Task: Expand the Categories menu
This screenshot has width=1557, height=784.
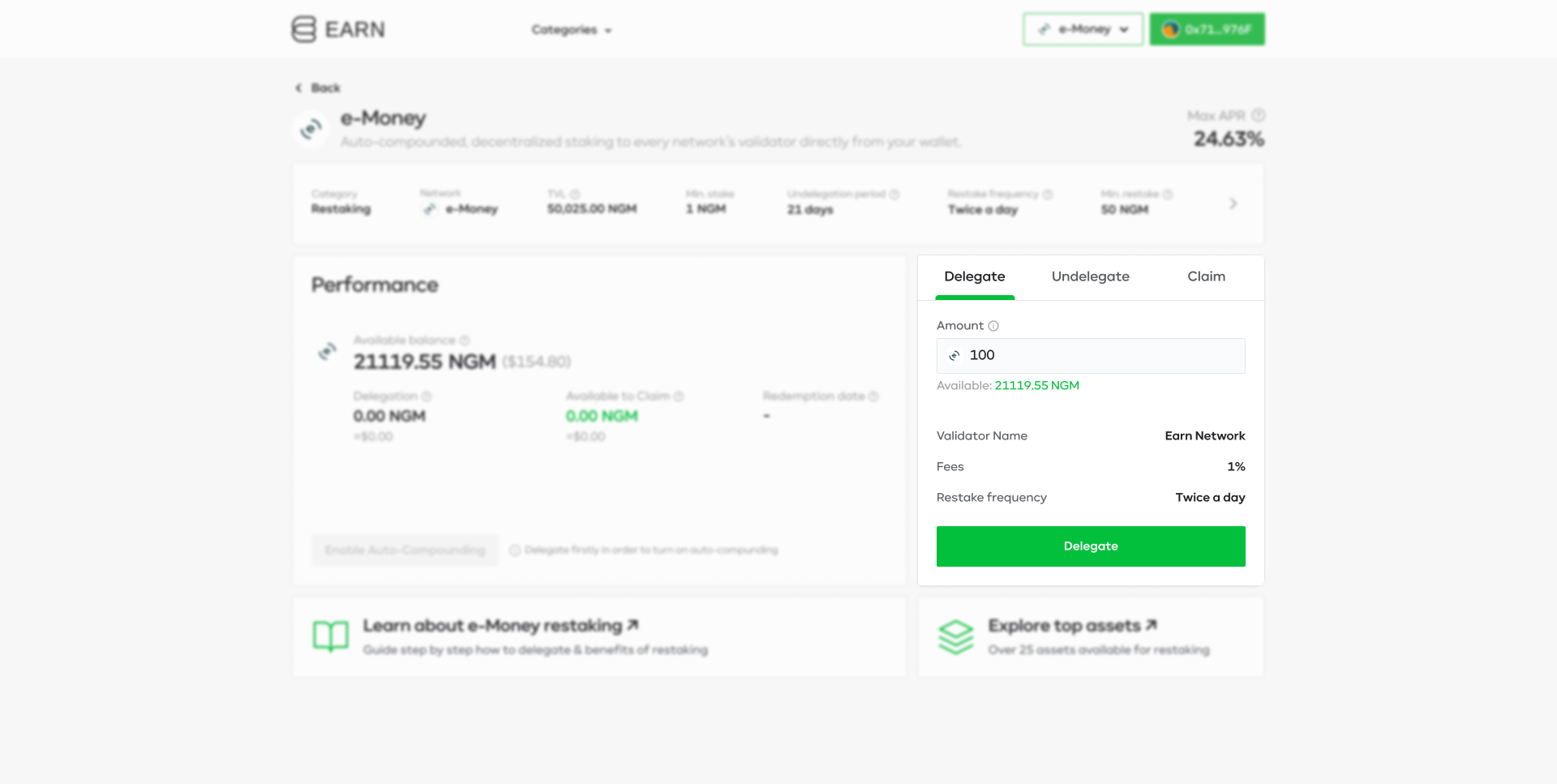Action: [572, 30]
